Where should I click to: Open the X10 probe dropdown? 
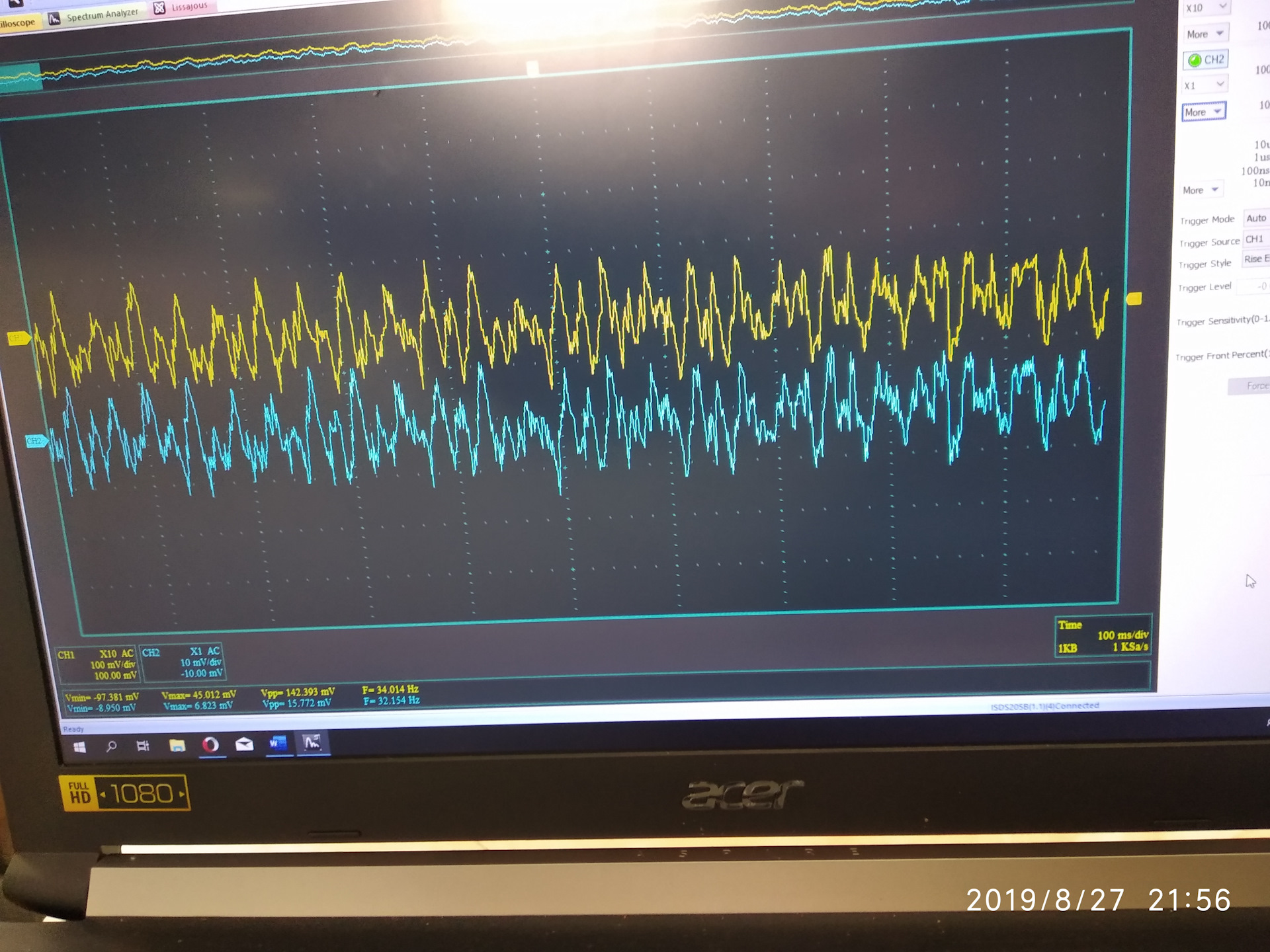click(1206, 8)
